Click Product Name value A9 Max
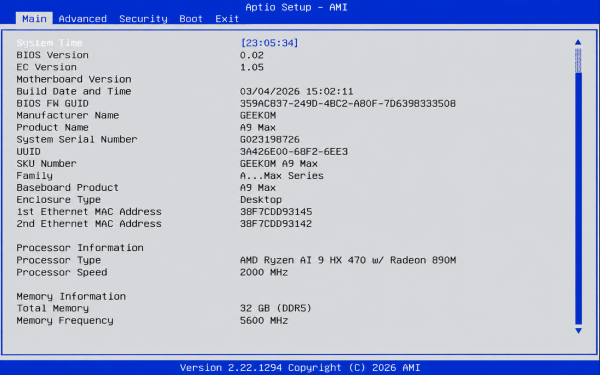This screenshot has height=375, width=600. (258, 127)
